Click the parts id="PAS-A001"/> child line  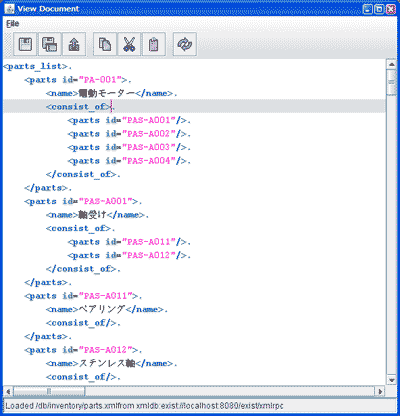point(129,120)
